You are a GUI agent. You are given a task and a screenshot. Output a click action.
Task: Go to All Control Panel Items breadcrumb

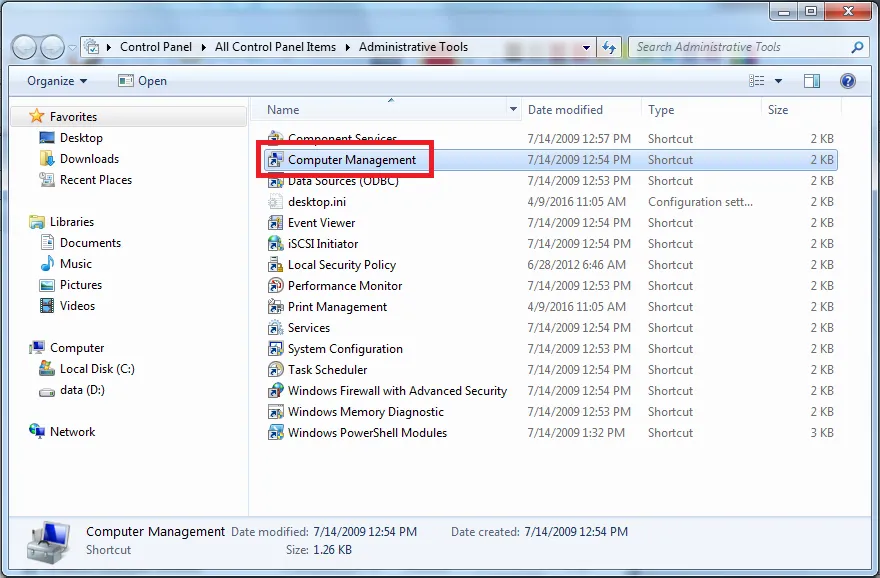pos(275,47)
